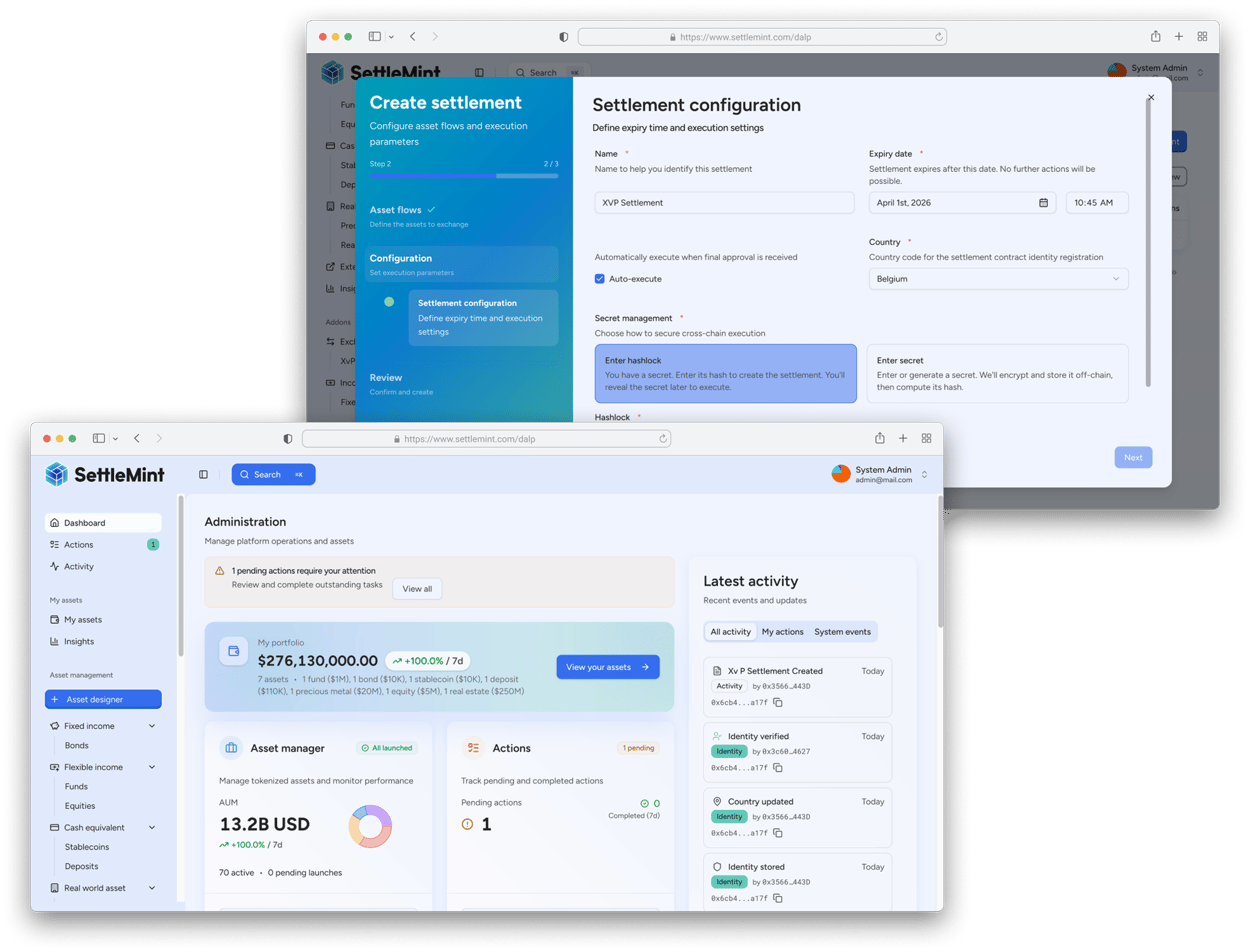
Task: Show tab overview in front Safari window
Action: [x=927, y=438]
